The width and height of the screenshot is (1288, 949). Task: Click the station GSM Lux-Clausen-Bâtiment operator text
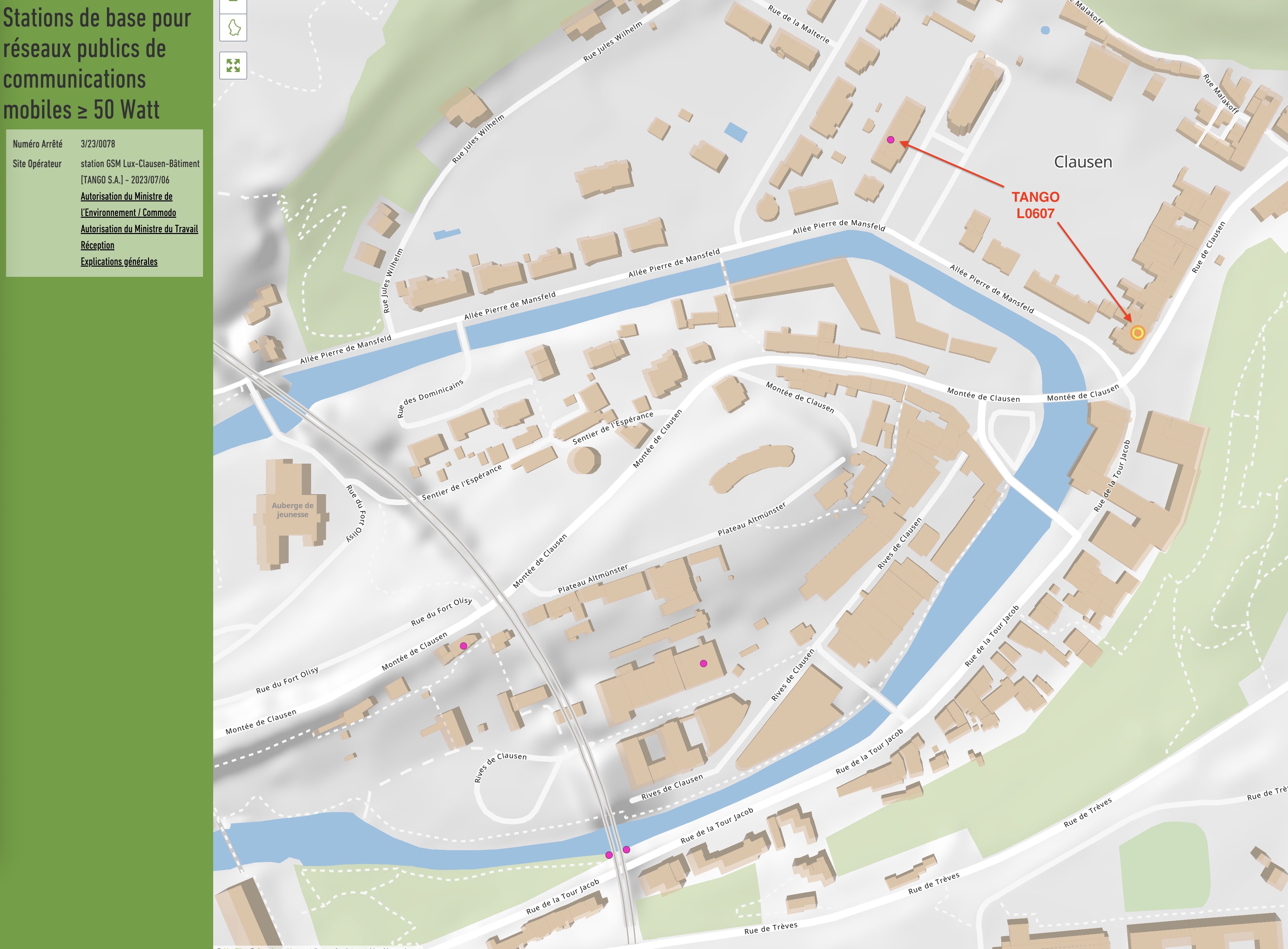tap(140, 164)
